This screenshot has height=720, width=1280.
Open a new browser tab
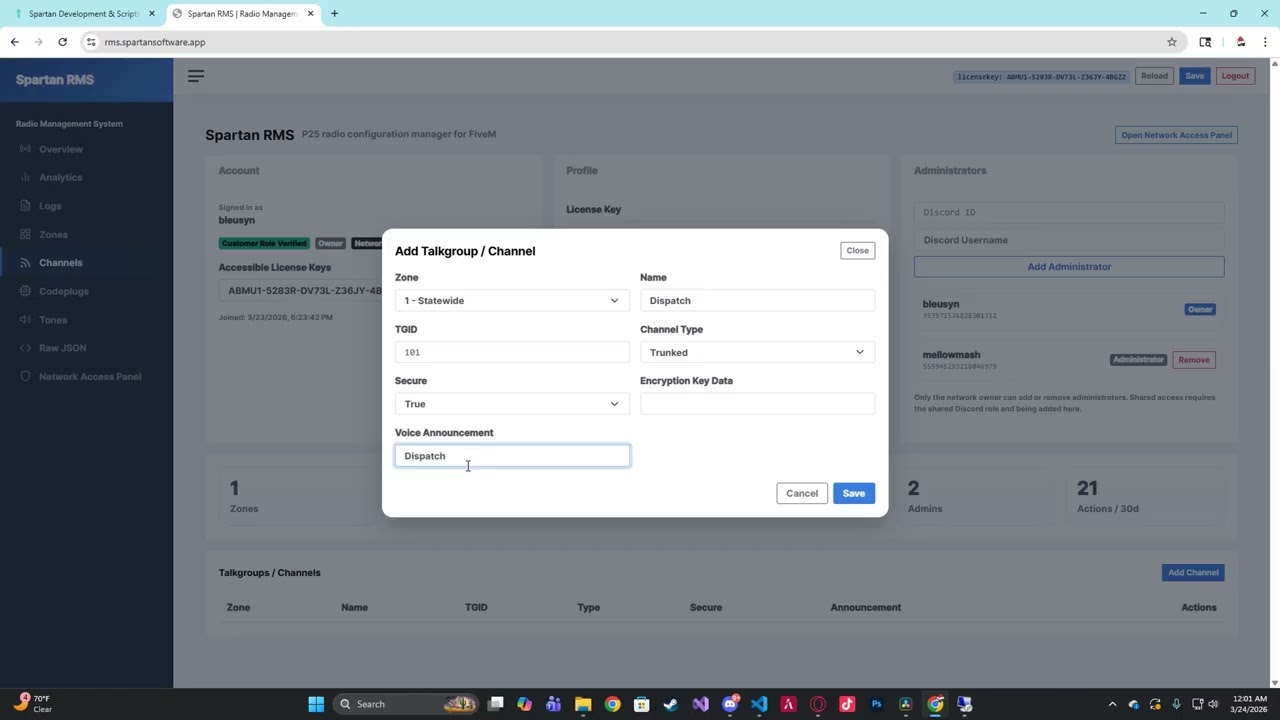(334, 14)
